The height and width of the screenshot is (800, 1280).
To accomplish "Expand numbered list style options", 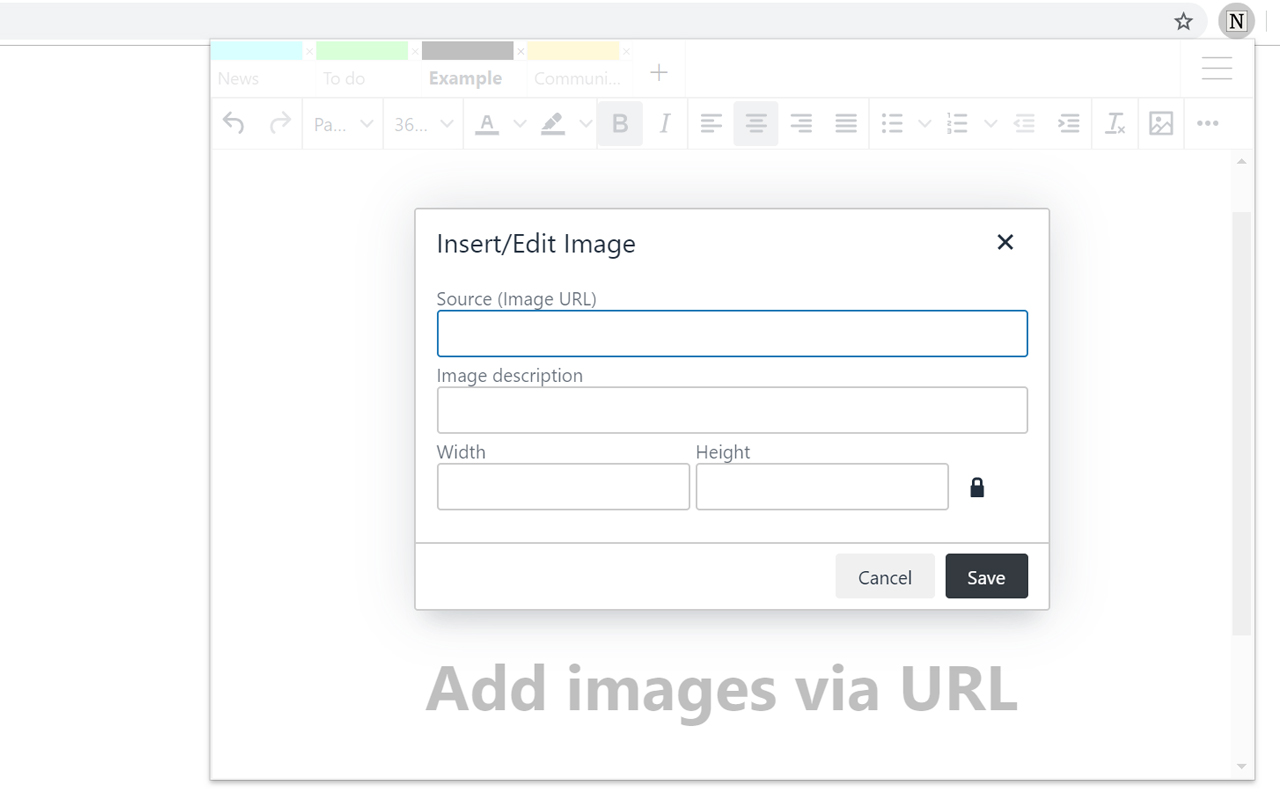I will (990, 124).
